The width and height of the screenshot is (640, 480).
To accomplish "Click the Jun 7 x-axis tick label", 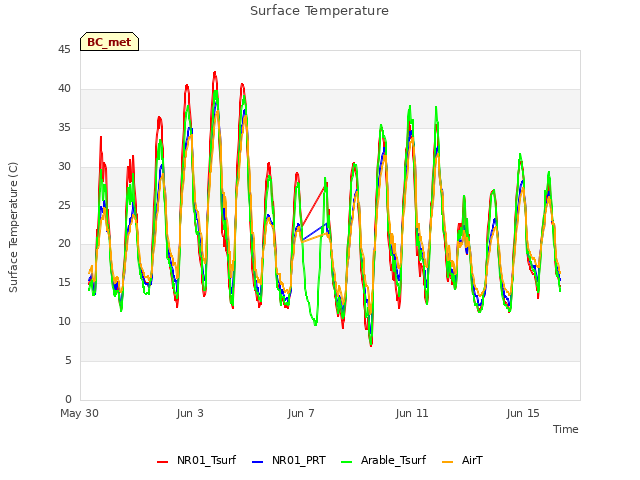I will (301, 413).
